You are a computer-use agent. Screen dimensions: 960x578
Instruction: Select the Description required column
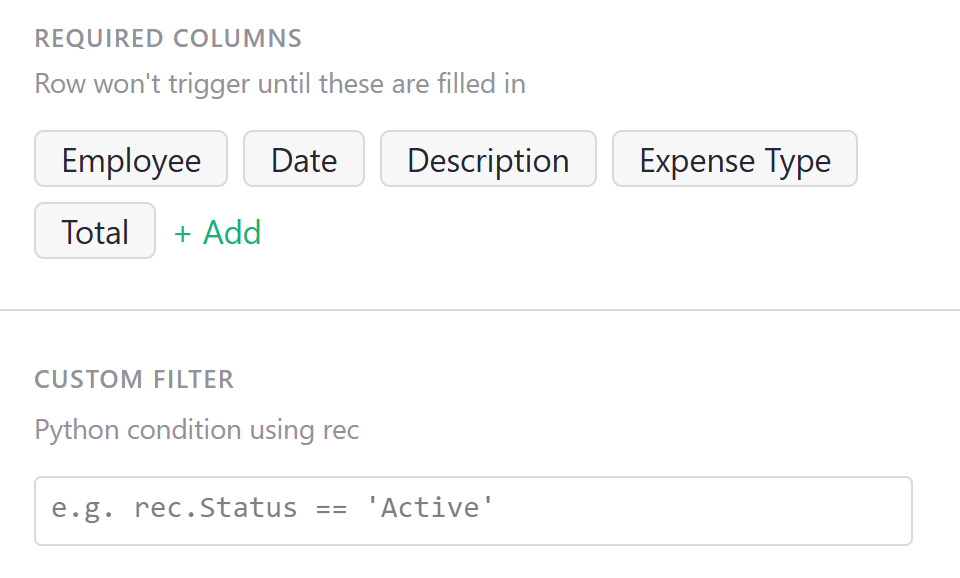point(487,159)
